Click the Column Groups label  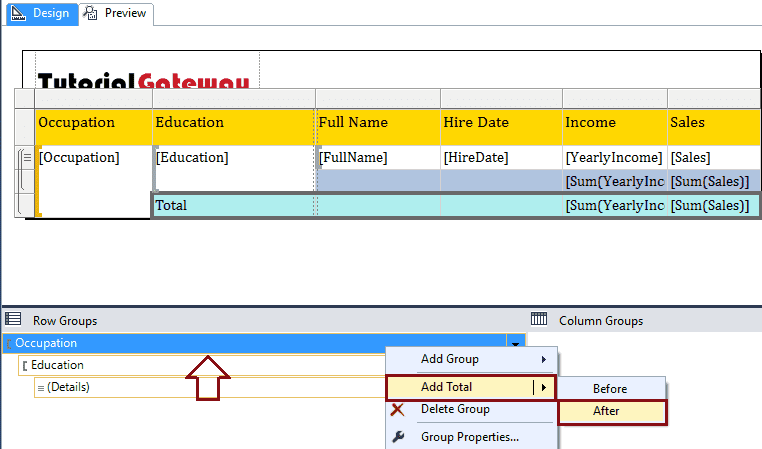click(601, 321)
